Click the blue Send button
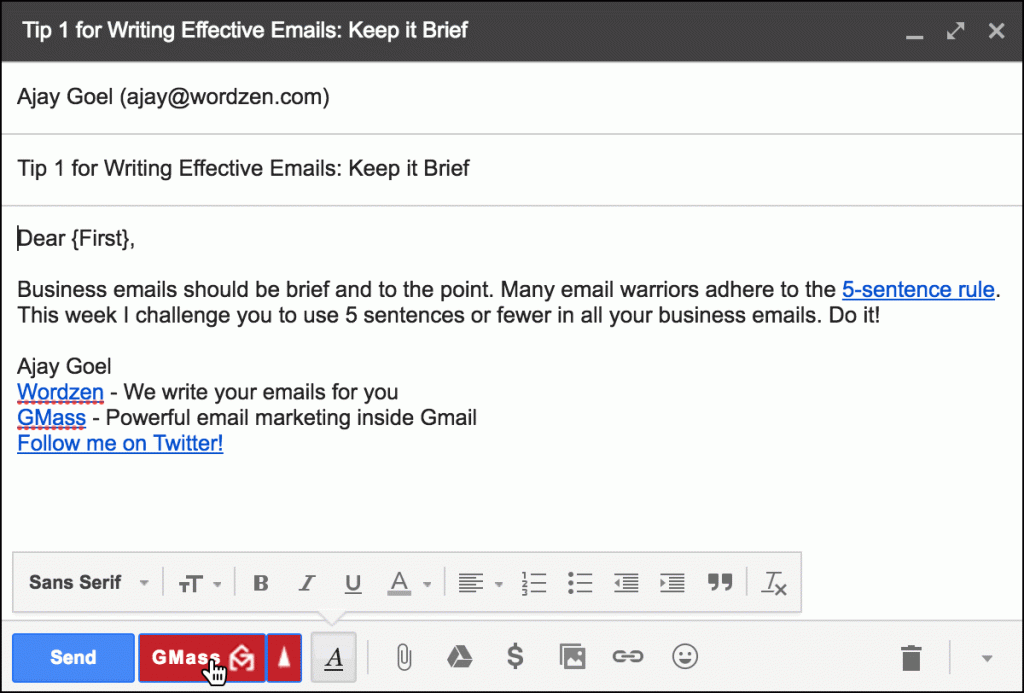This screenshot has width=1024, height=693. 73,657
